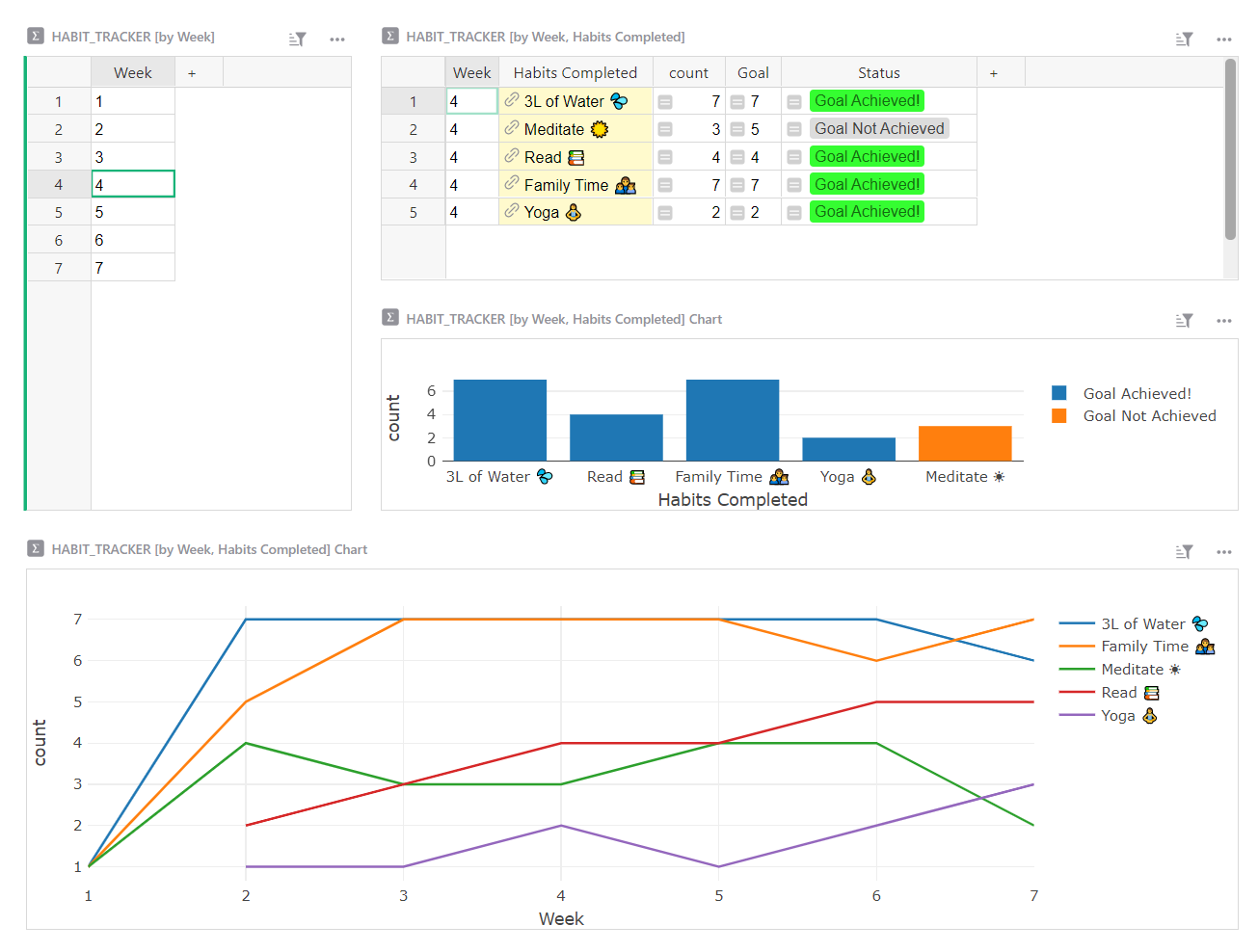Screen dimensions: 1258x952
Task: Toggle the Meditate series in the line chart legend
Action: point(1132,670)
